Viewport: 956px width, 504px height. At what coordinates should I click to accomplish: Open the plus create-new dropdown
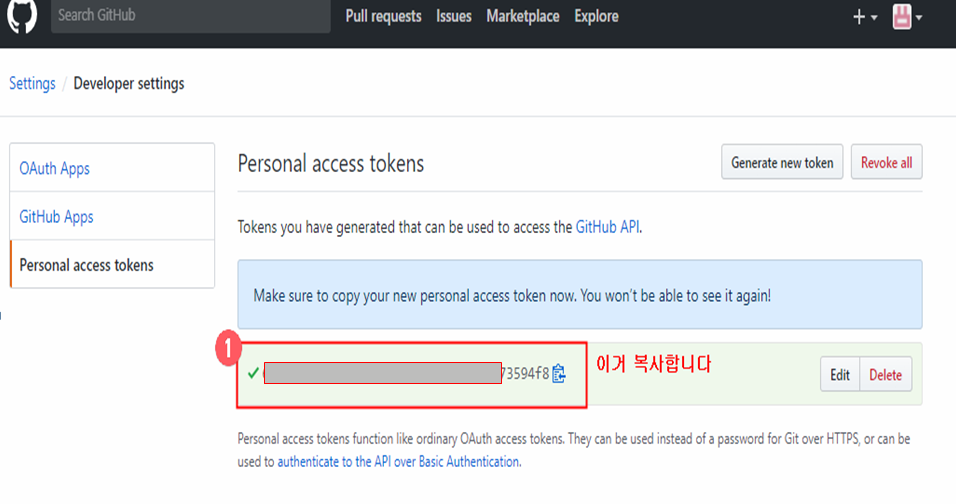(x=865, y=17)
